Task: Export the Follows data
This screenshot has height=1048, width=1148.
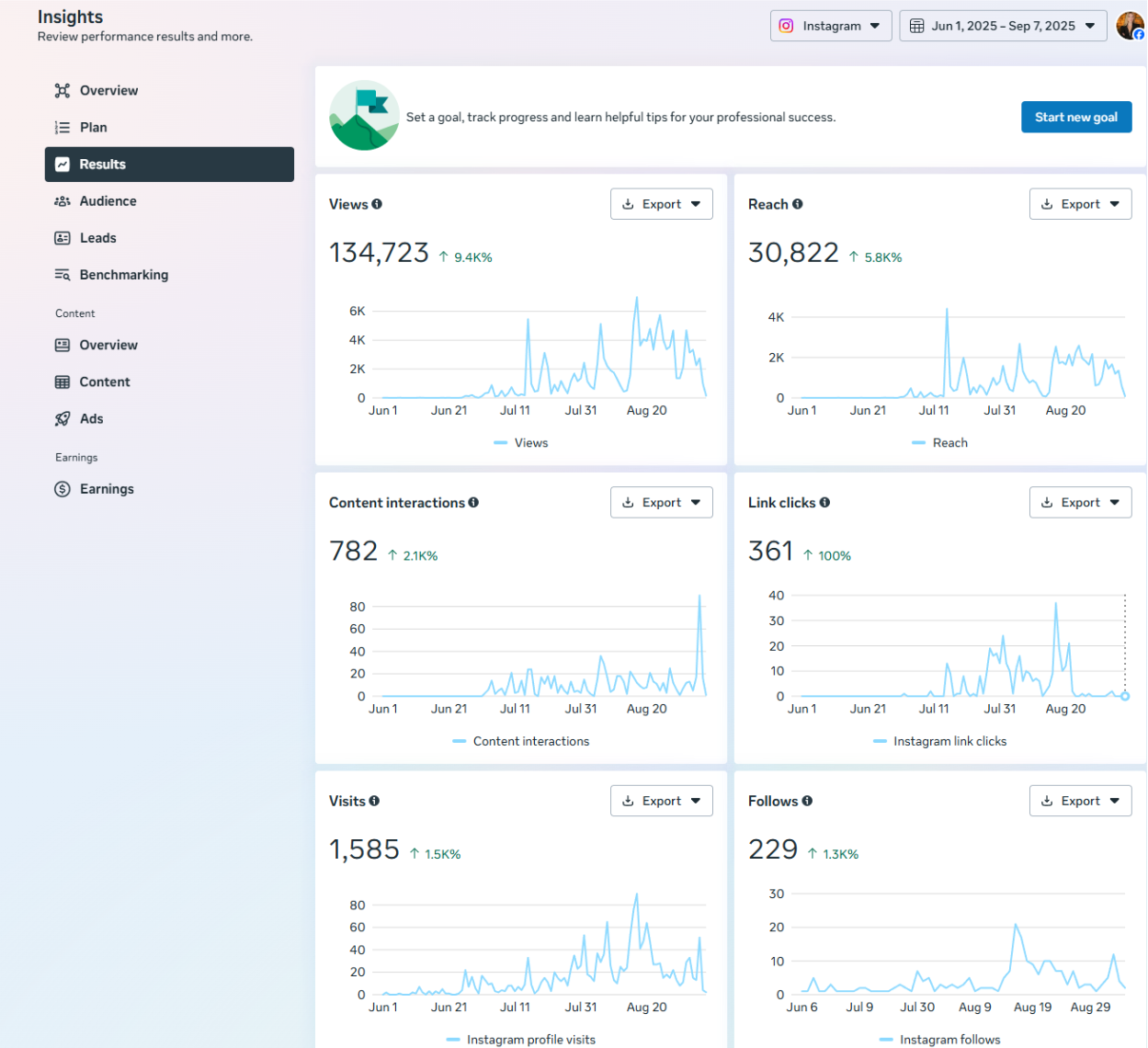Action: (x=1080, y=800)
